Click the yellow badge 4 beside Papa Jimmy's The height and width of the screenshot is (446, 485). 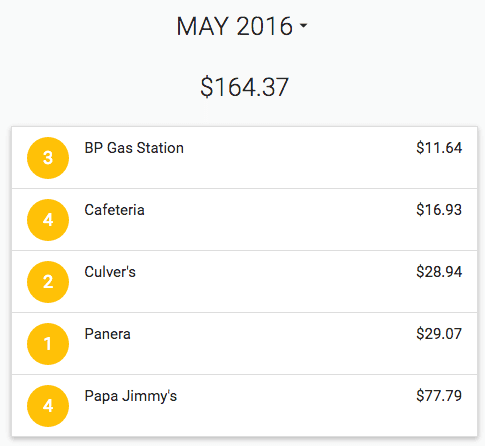pyautogui.click(x=48, y=406)
